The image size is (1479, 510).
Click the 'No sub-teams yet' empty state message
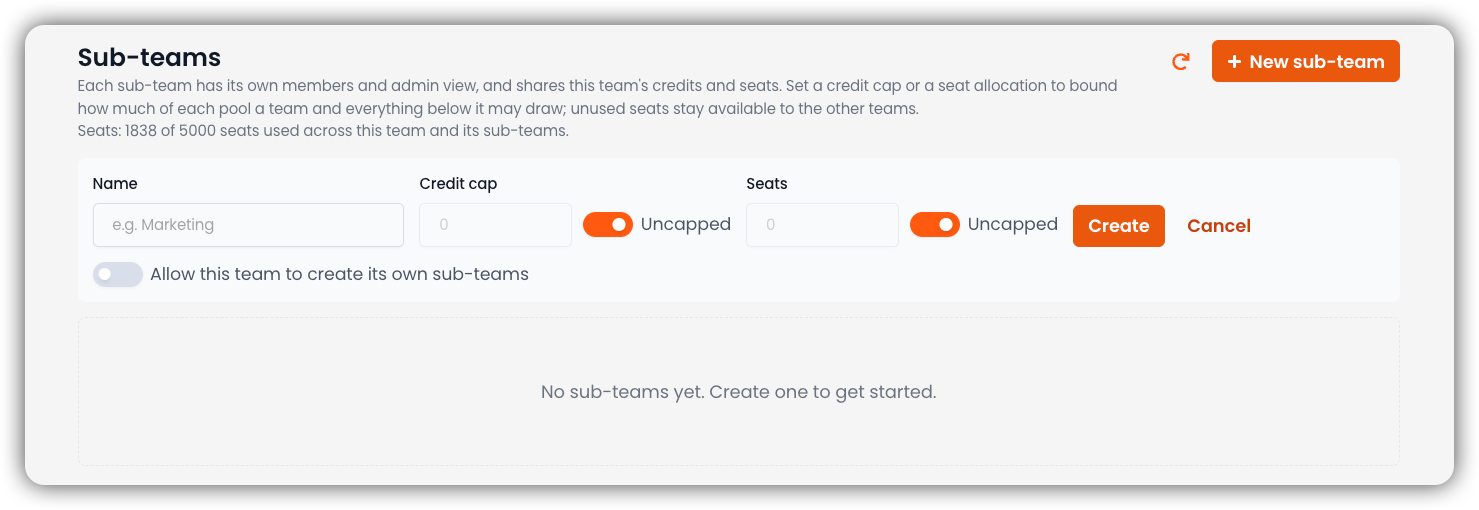click(738, 392)
